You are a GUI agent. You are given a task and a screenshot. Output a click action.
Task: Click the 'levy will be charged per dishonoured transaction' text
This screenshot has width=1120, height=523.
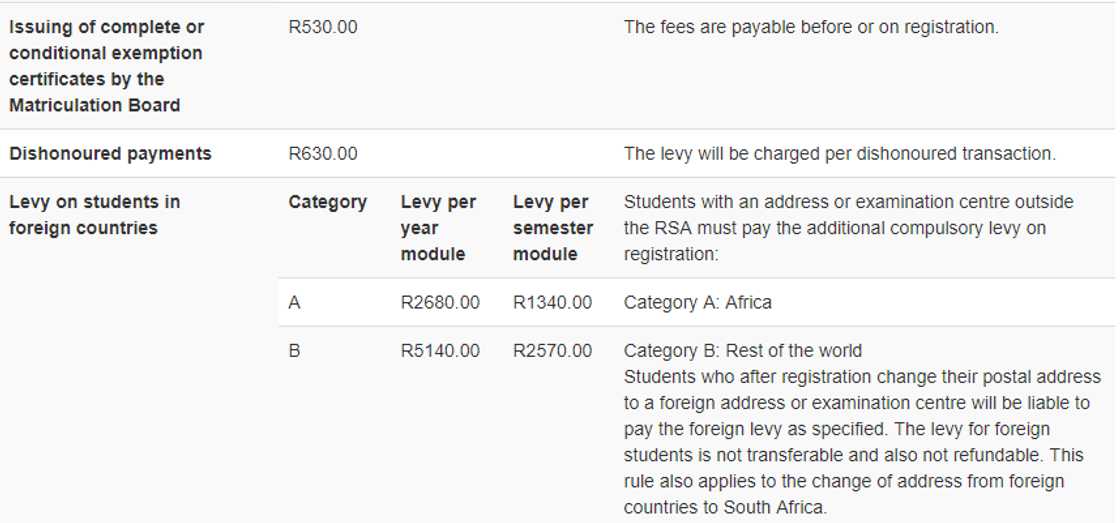coord(839,154)
